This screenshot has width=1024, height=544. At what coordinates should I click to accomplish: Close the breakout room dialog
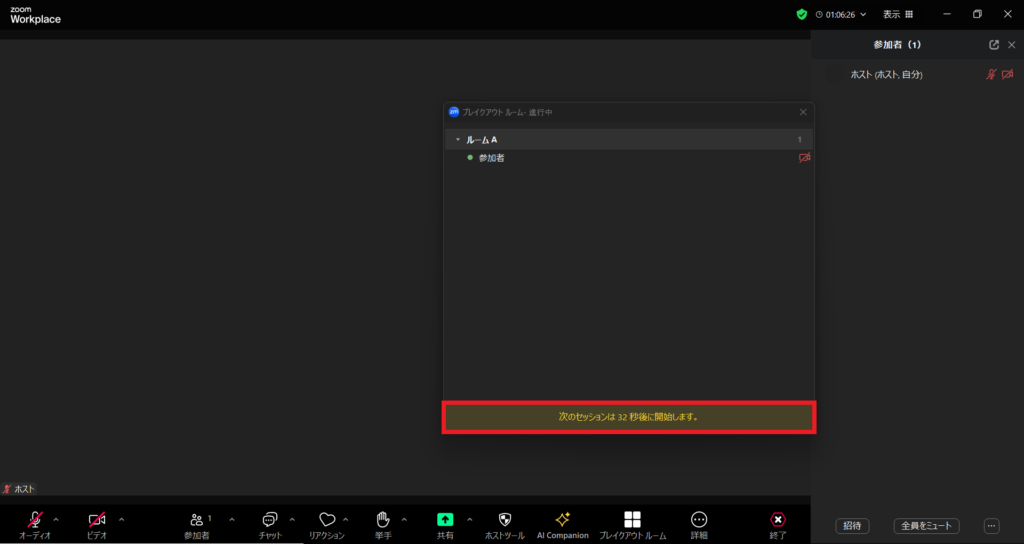[802, 112]
